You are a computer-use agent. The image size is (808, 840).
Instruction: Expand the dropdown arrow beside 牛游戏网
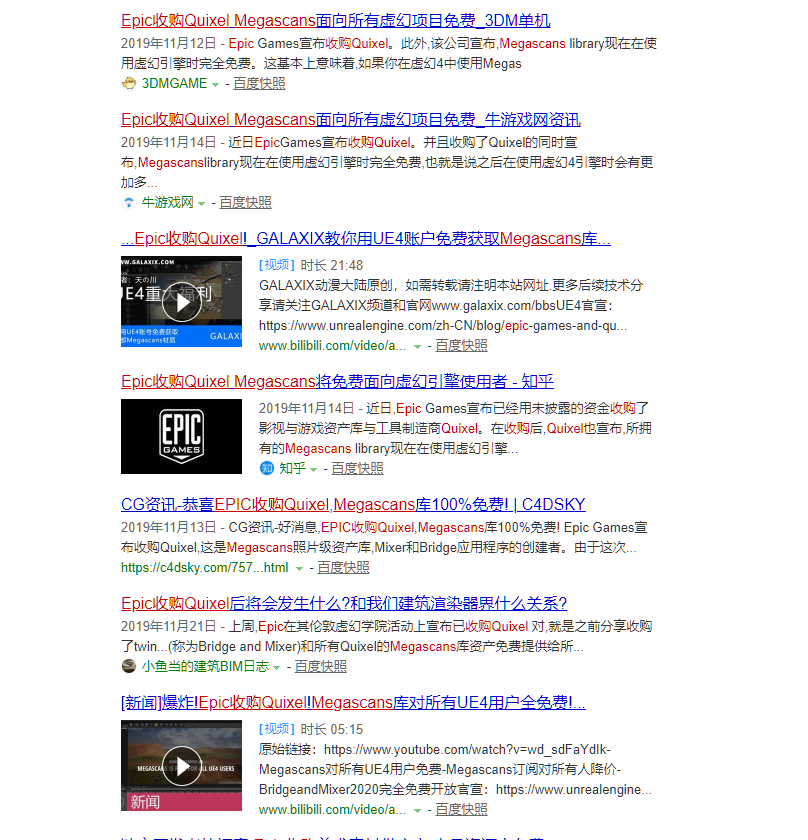[x=201, y=204]
